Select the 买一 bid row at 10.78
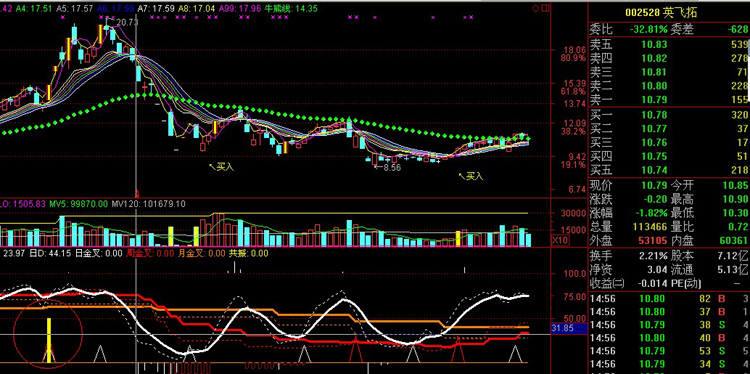The image size is (750, 374). pos(669,115)
